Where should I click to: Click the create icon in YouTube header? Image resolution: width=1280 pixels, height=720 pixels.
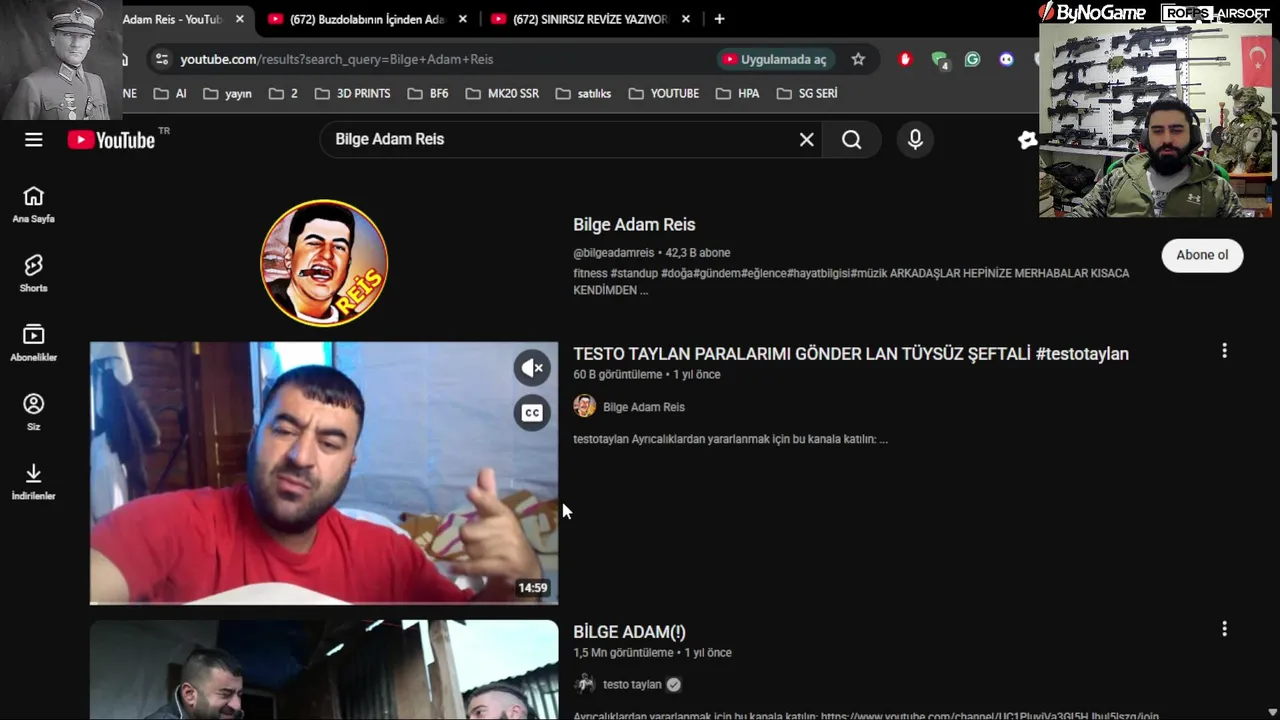1028,140
